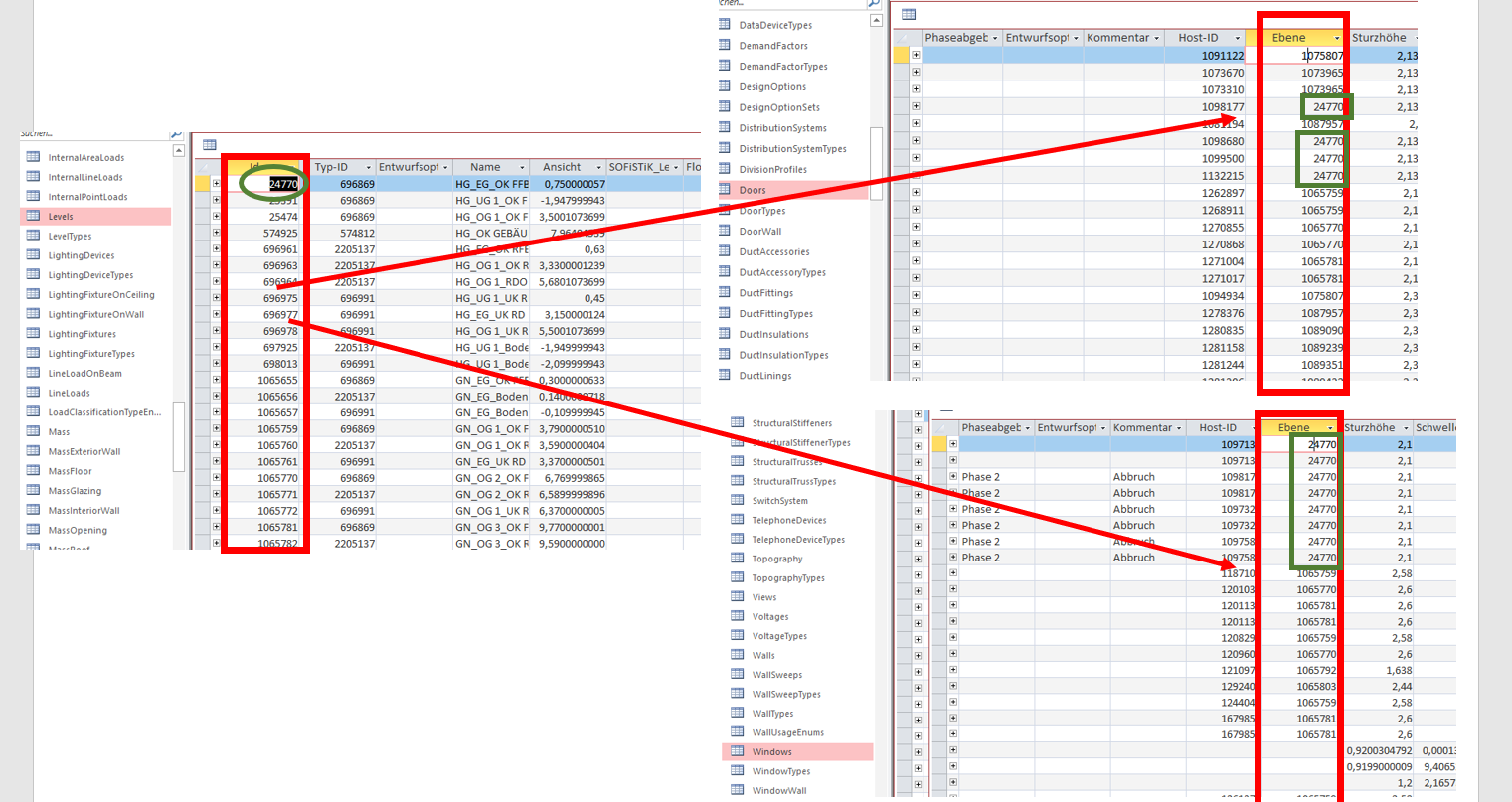Click the DataDeviceTypes table icon

click(x=725, y=25)
